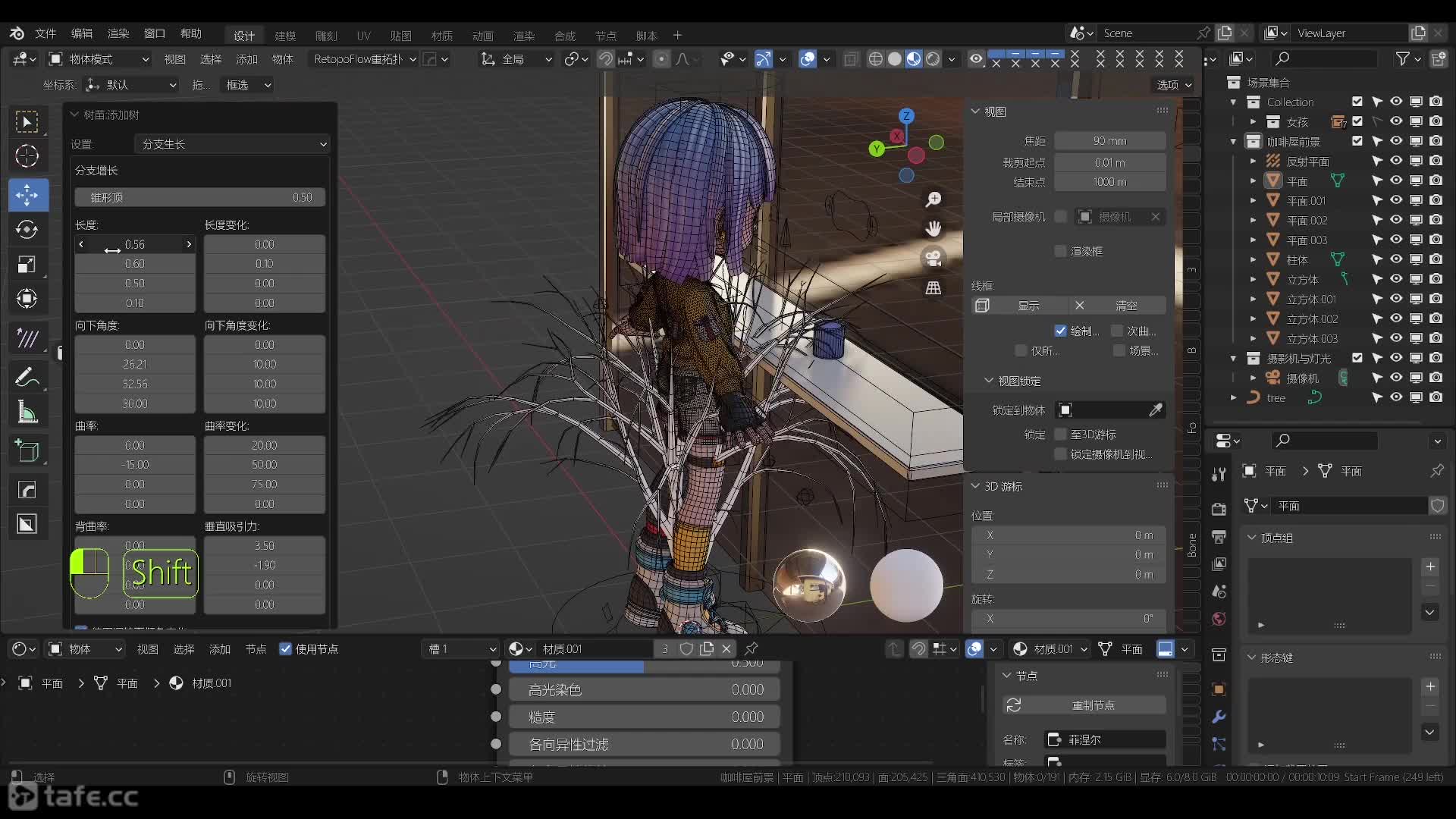Open the outliner filter funnel
The image size is (1456, 819).
pyautogui.click(x=1403, y=58)
